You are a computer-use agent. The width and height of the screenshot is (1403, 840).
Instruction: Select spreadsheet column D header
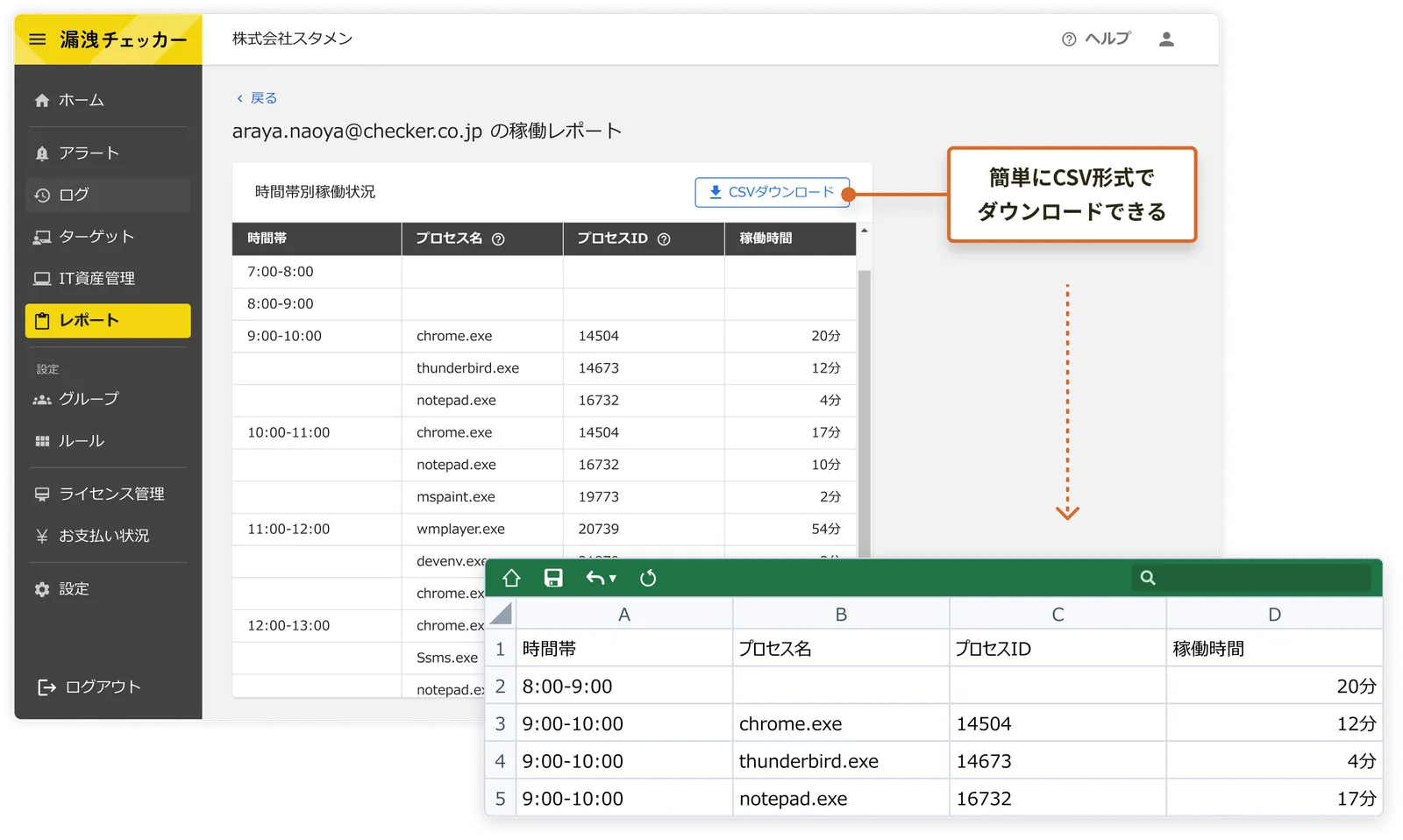[x=1274, y=615]
